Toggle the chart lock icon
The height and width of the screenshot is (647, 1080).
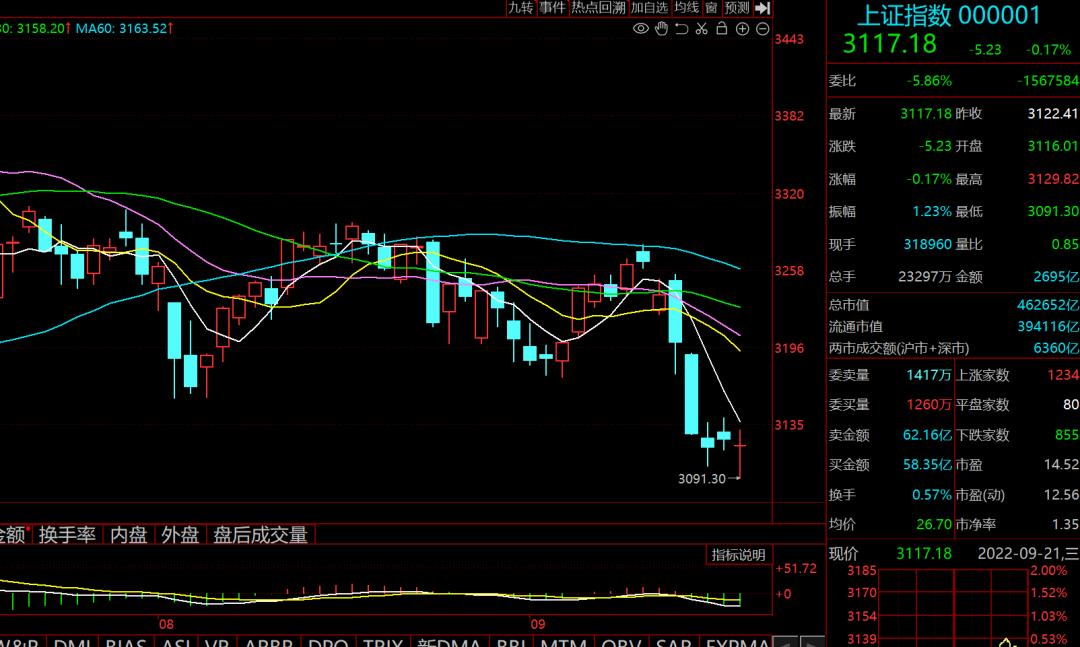pyautogui.click(x=721, y=29)
